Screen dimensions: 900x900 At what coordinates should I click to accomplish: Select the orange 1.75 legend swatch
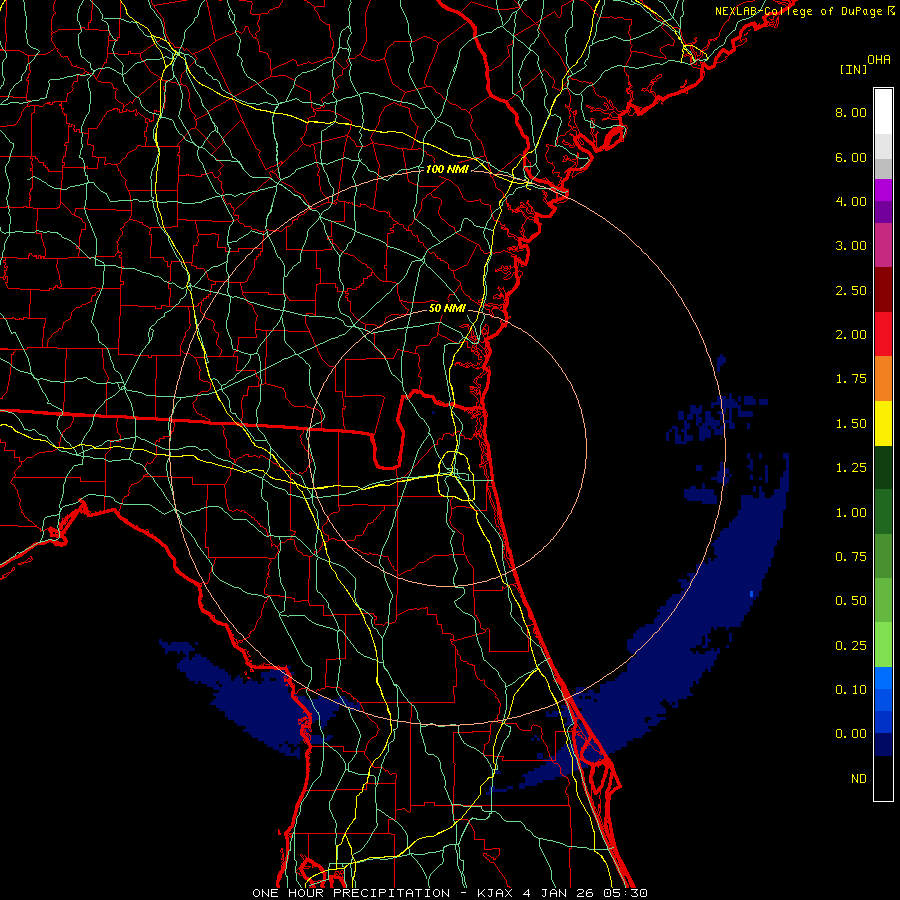pos(883,378)
